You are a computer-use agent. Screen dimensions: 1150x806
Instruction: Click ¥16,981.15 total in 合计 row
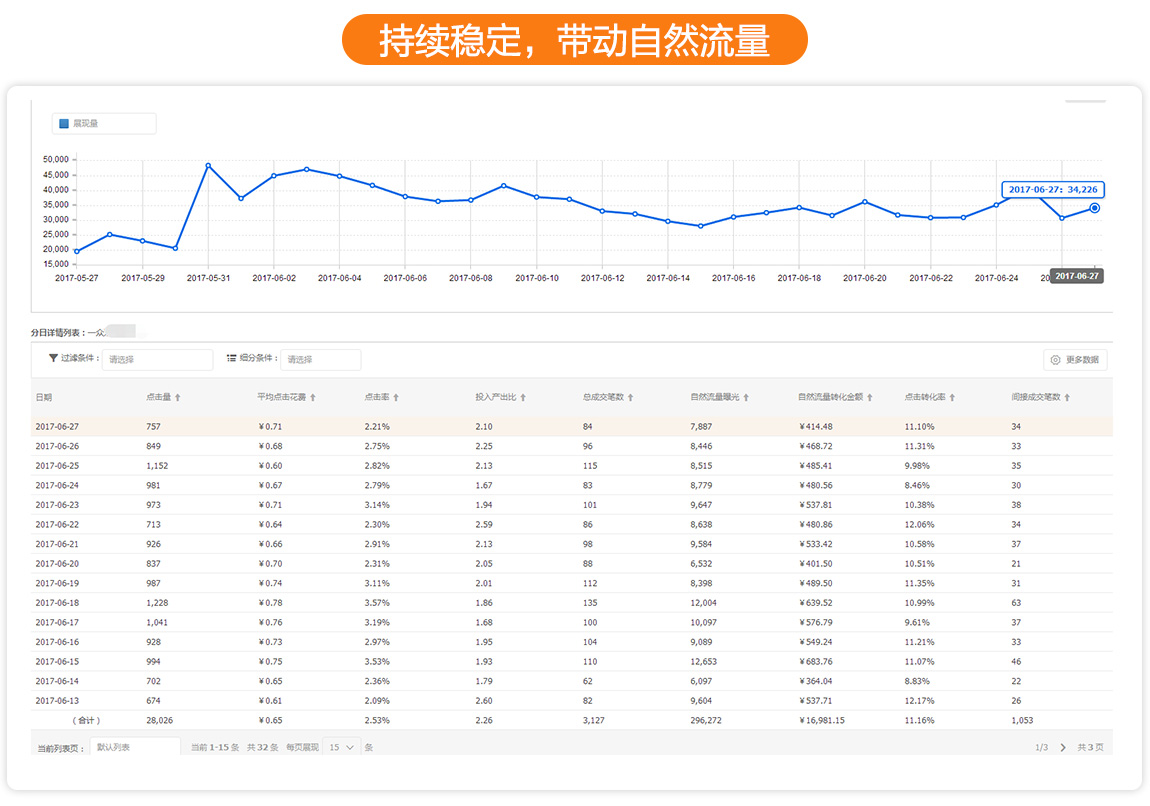pyautogui.click(x=821, y=720)
